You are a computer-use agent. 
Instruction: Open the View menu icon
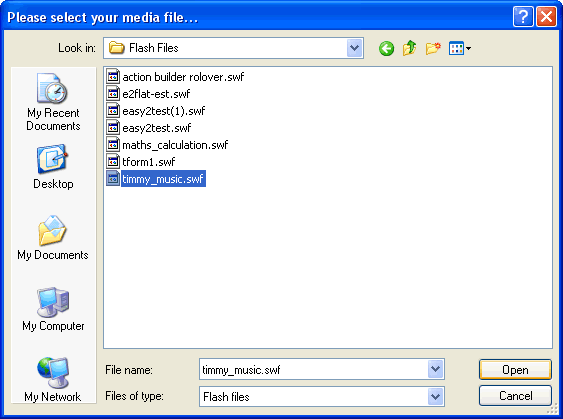pyautogui.click(x=460, y=48)
